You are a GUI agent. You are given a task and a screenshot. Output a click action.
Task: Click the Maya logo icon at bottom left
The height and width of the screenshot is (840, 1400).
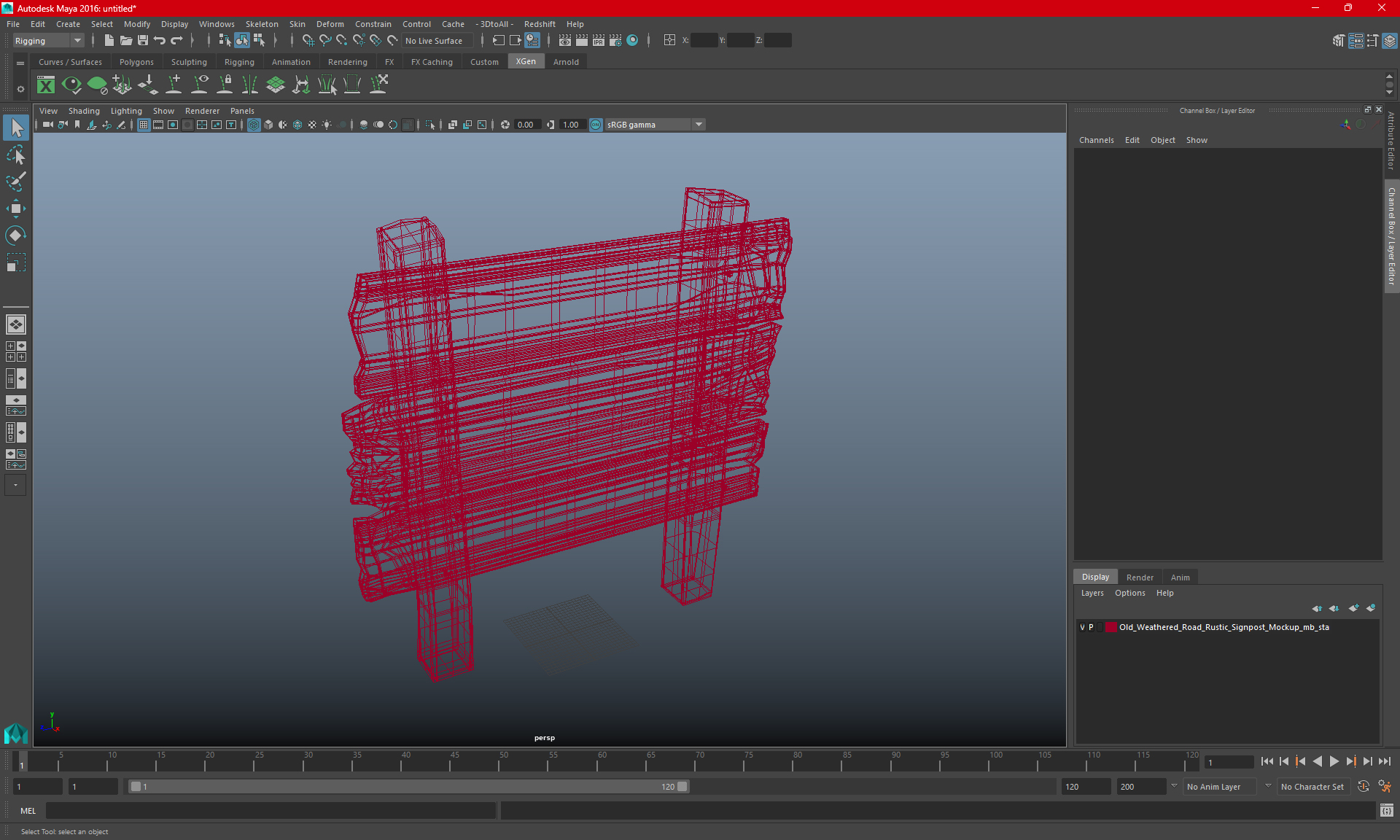click(15, 732)
